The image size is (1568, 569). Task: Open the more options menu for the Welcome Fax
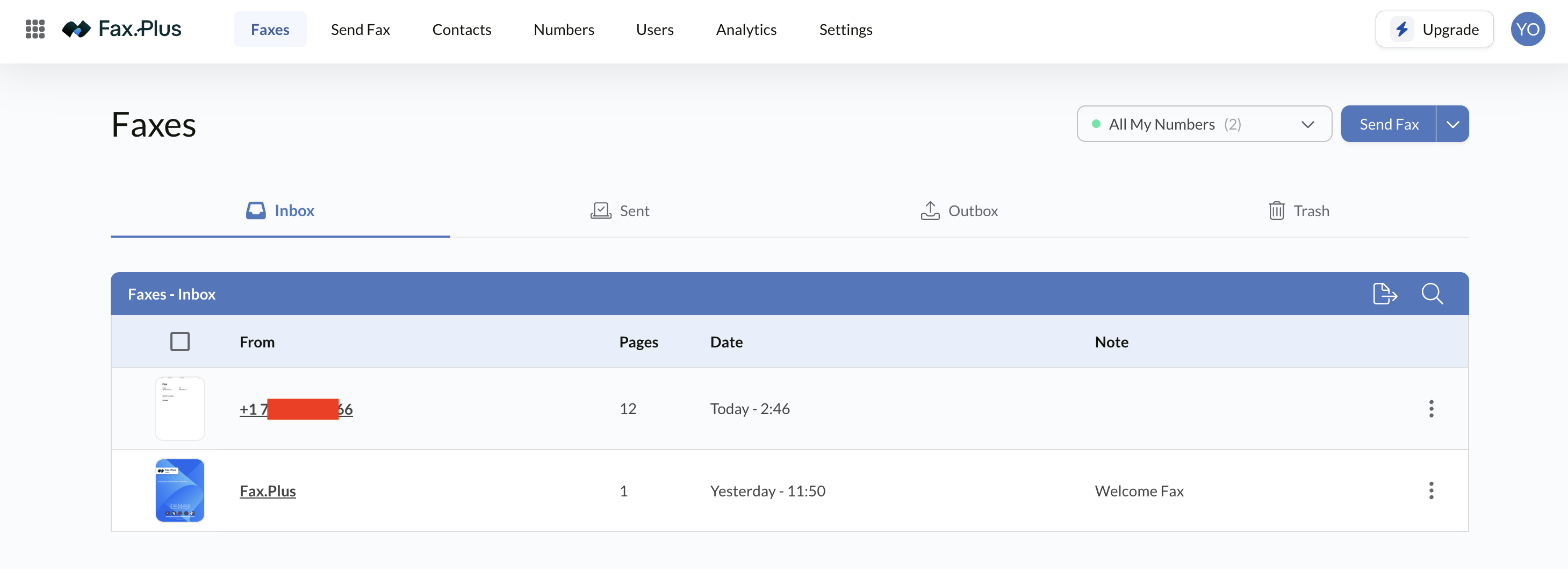(1431, 490)
